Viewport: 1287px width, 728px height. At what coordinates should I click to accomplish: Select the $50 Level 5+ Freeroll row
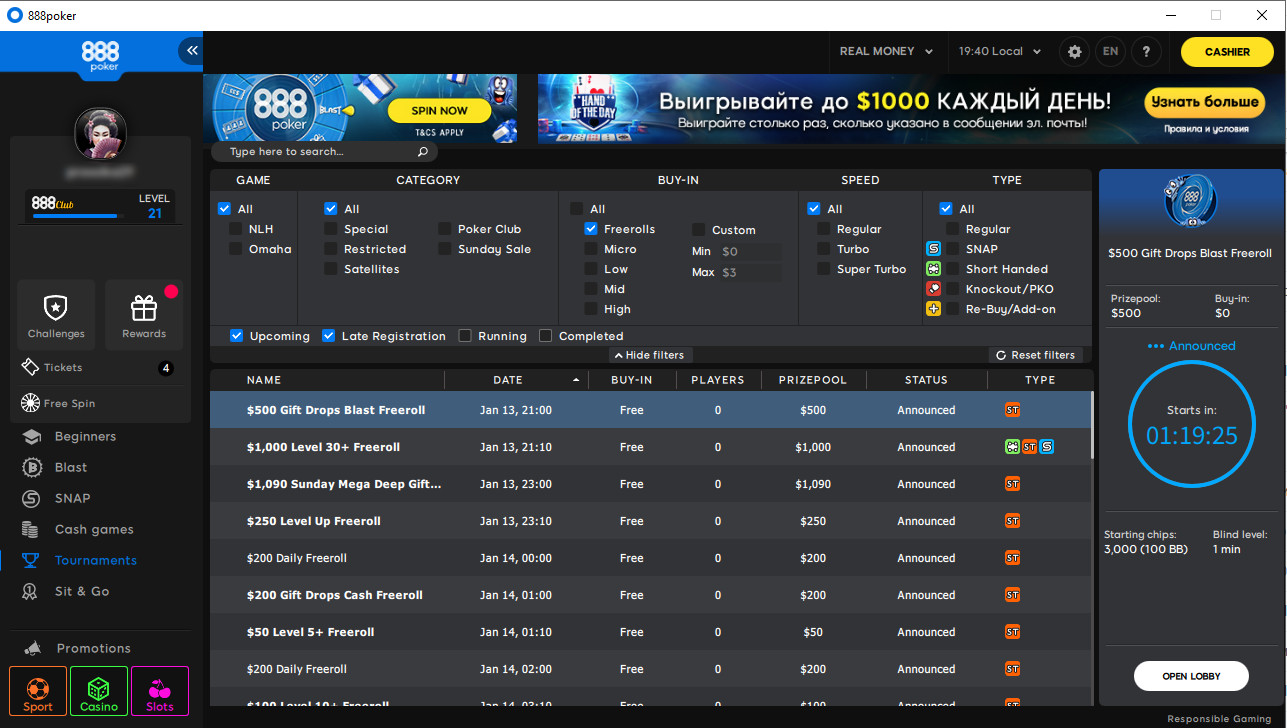pyautogui.click(x=651, y=632)
